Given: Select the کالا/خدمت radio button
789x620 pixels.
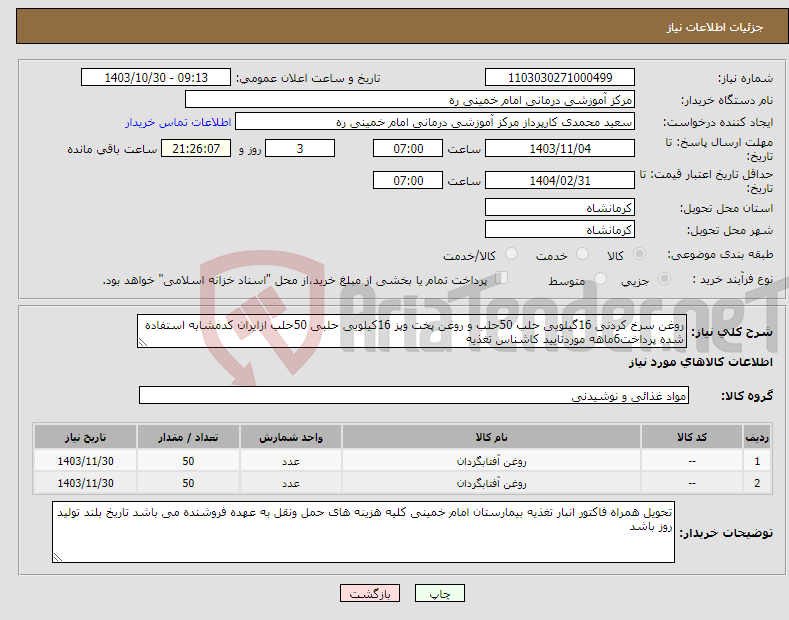Looking at the screenshot, I should click(x=511, y=254).
